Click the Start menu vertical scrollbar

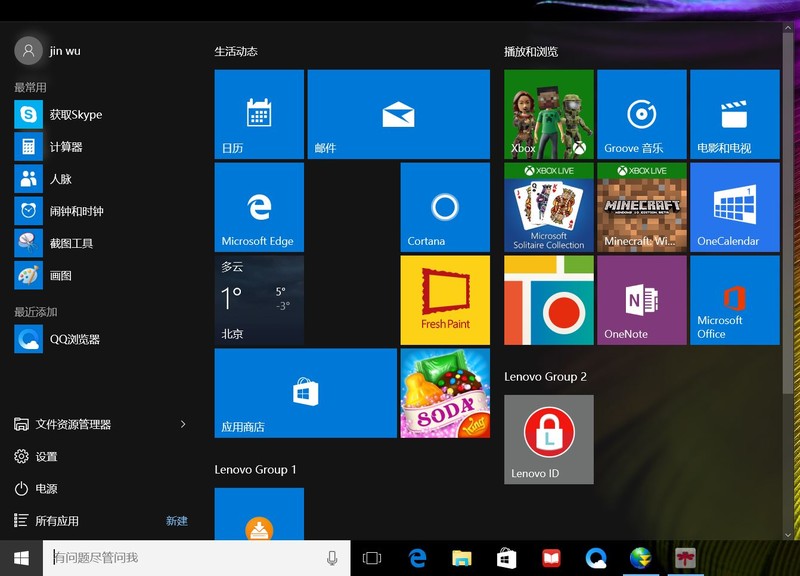point(788,214)
